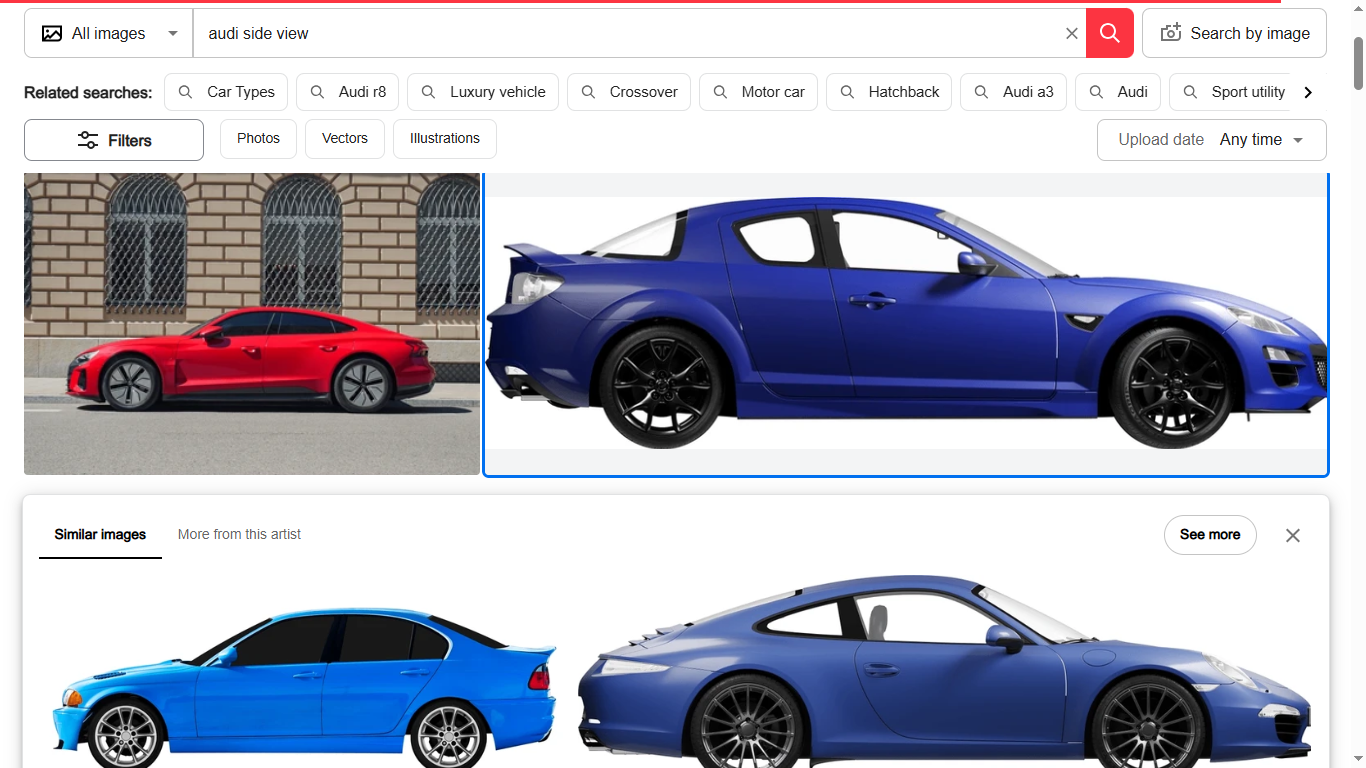Select the Audi r8 related search
The image size is (1366, 768).
(x=348, y=92)
